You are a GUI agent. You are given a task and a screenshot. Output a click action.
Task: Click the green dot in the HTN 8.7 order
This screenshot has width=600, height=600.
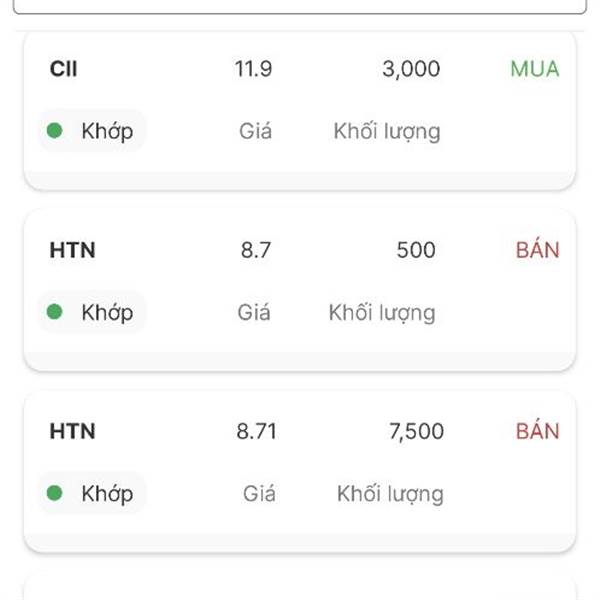click(55, 312)
